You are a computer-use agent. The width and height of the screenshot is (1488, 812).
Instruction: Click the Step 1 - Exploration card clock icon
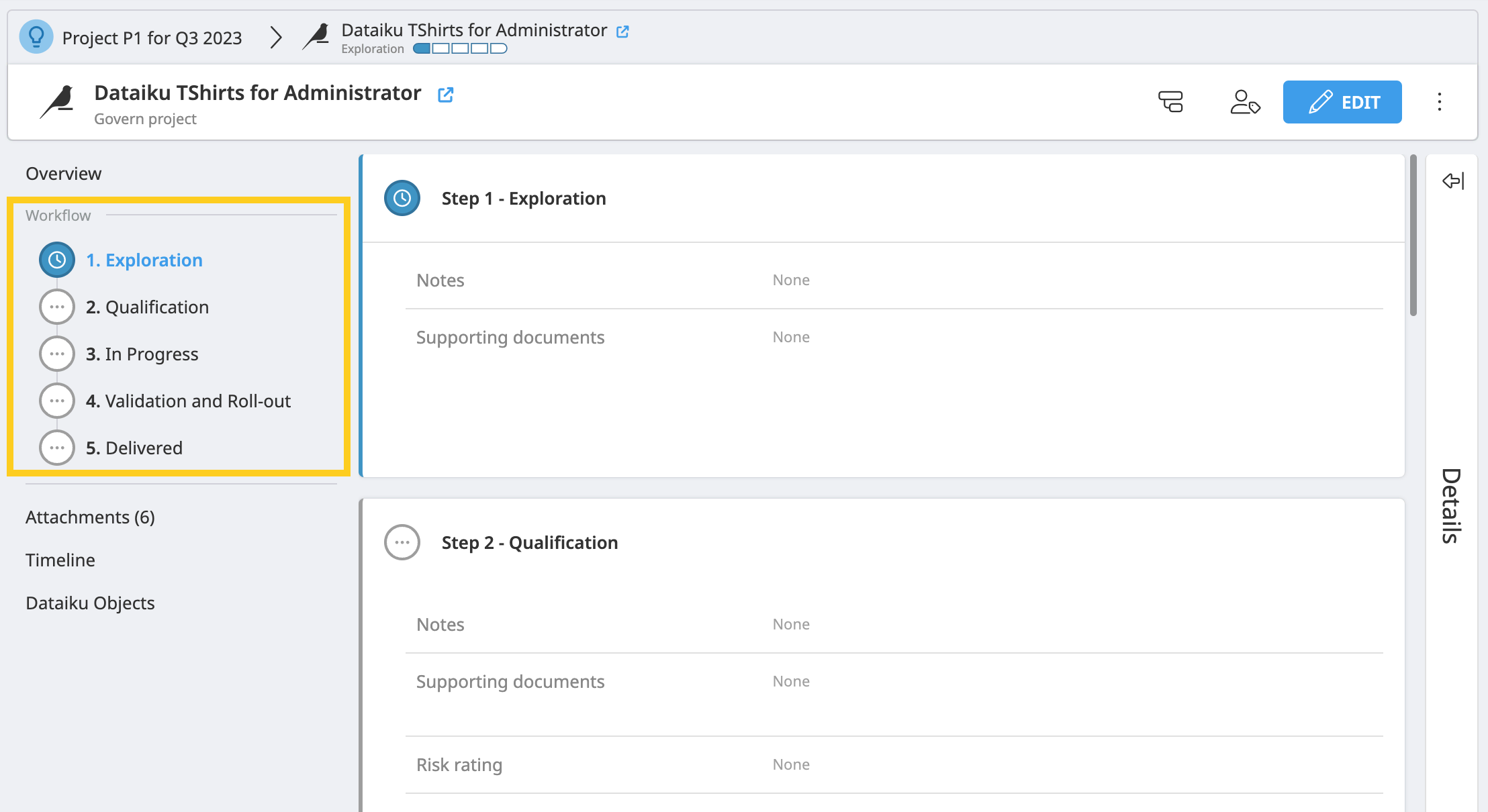coord(402,199)
